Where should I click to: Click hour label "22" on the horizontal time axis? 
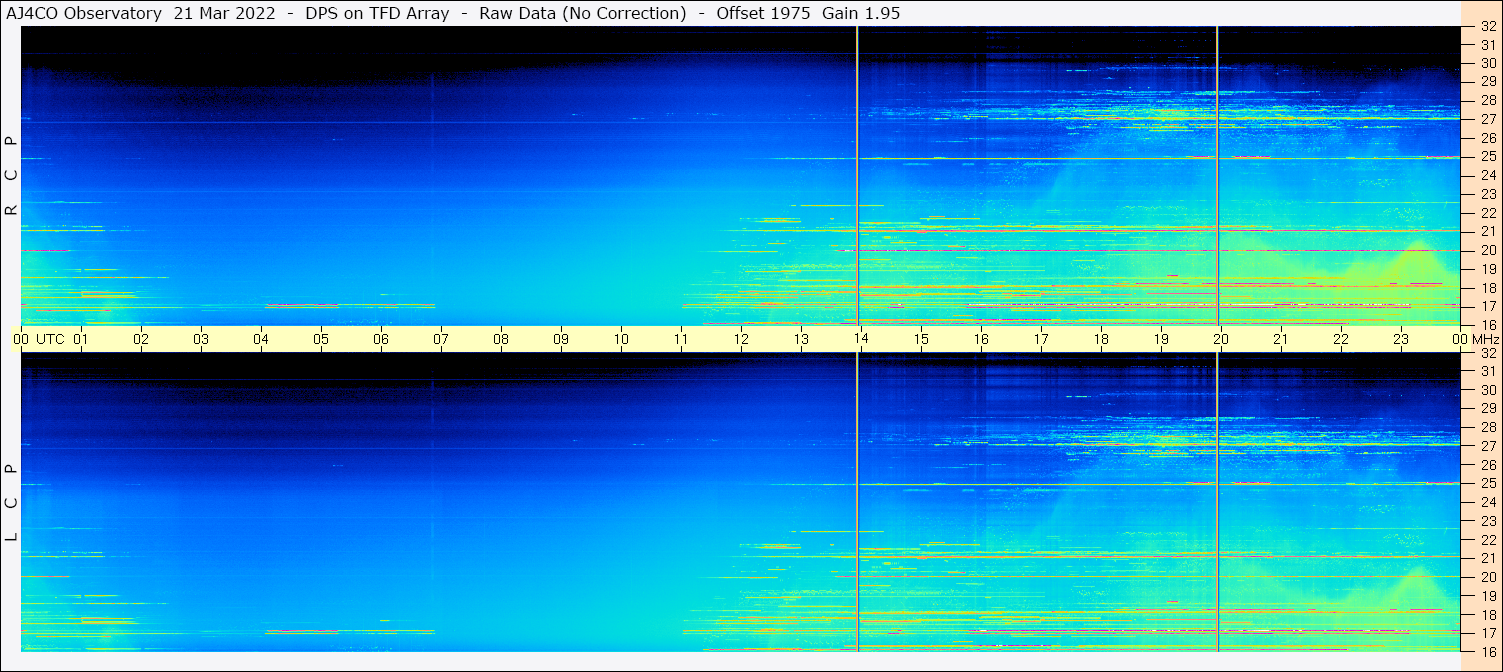pyautogui.click(x=1341, y=339)
